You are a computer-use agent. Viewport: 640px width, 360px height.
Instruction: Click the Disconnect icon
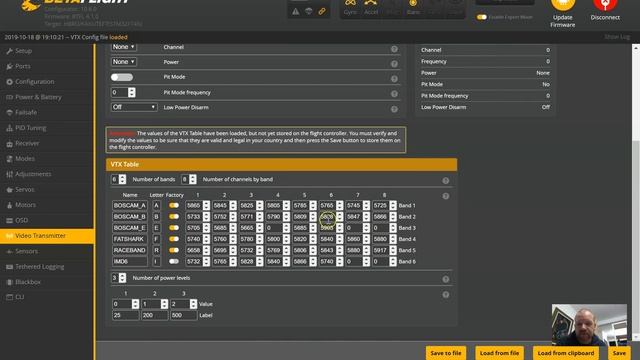point(605,4)
